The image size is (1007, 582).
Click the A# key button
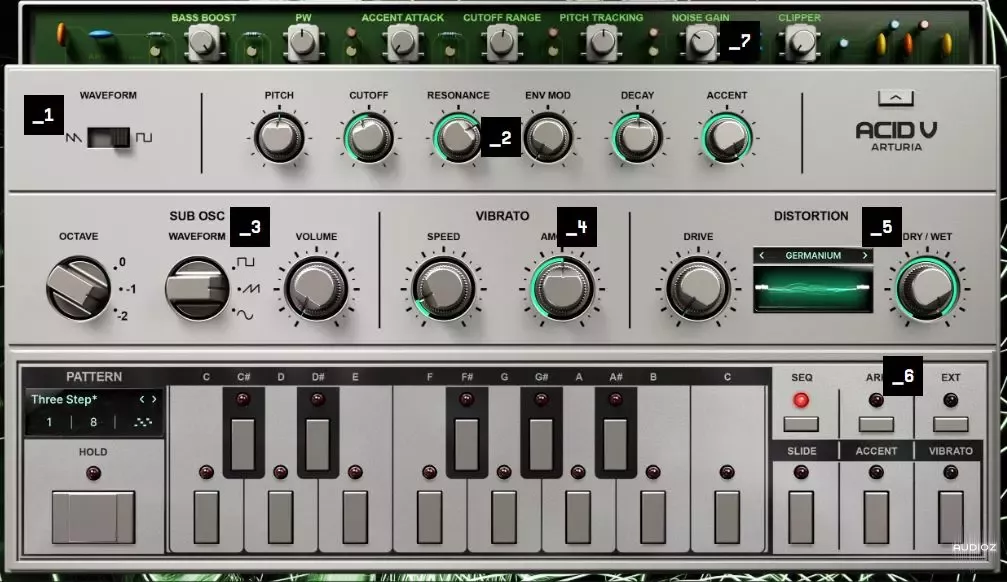615,443
